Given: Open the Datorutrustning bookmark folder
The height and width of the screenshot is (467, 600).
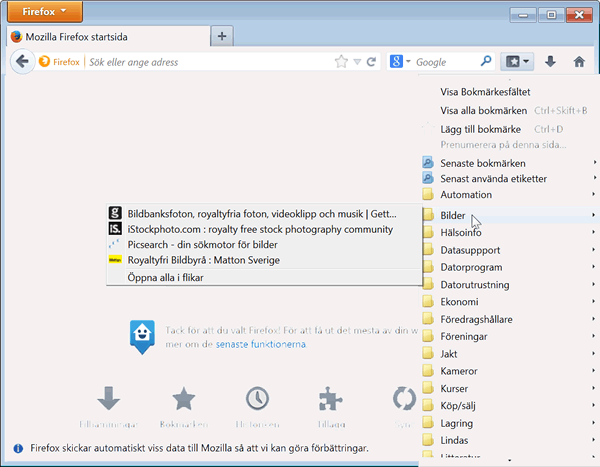Looking at the screenshot, I should 509,284.
